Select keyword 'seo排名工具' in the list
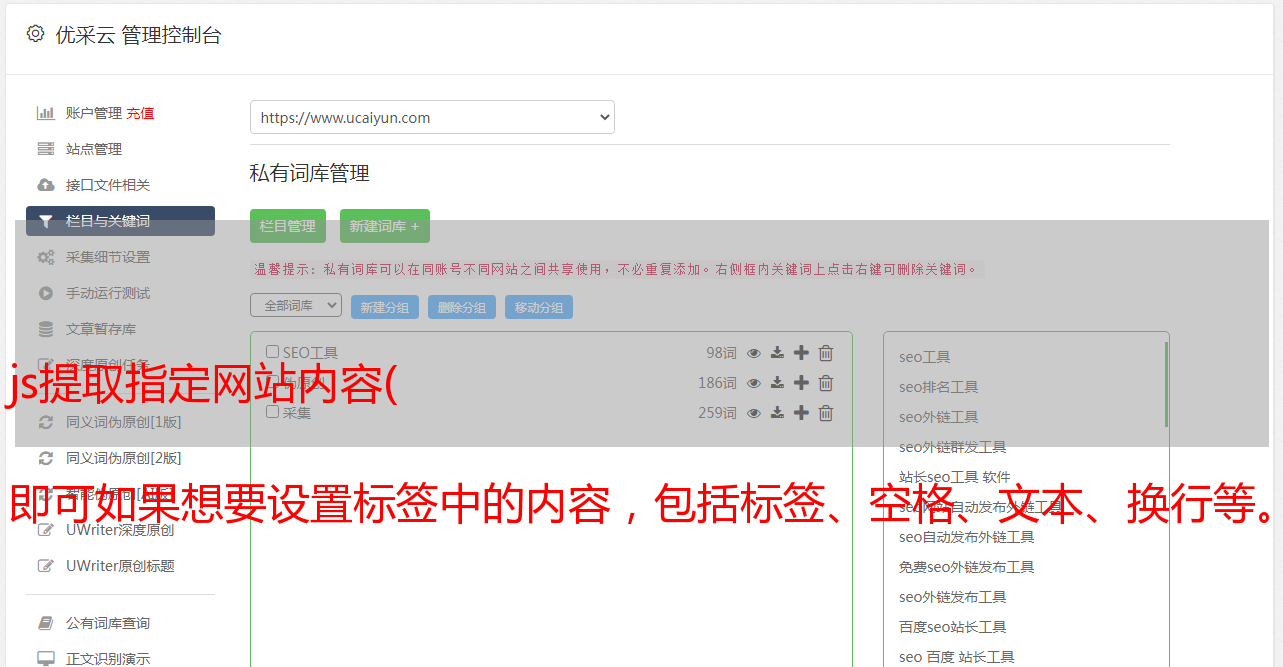The image size is (1283, 667). [939, 387]
